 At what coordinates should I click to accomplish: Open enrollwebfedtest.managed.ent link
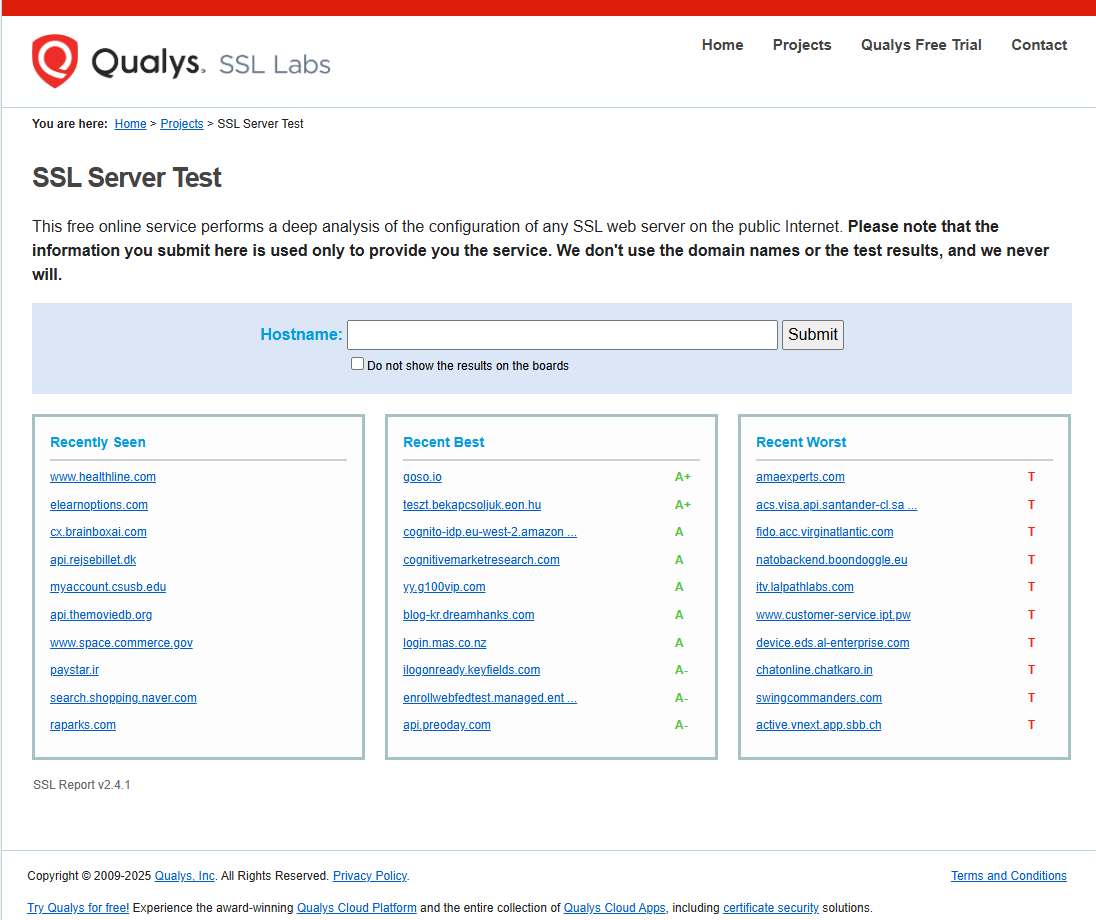490,698
